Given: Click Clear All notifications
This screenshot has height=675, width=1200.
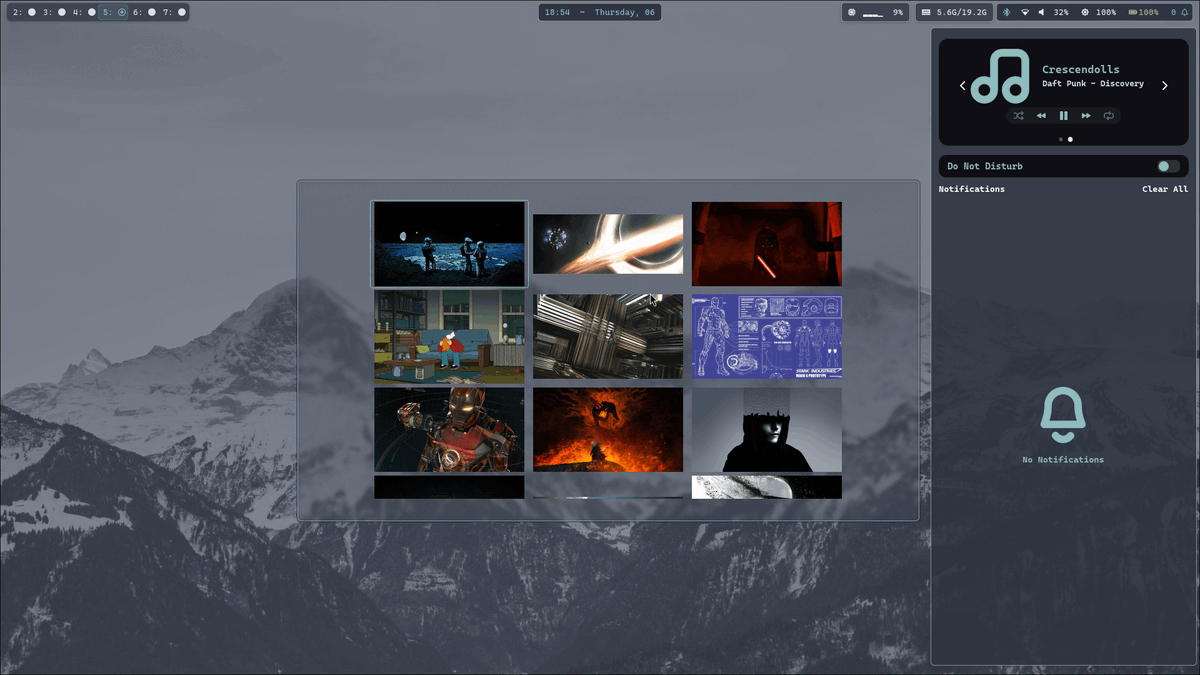Looking at the screenshot, I should click(x=1165, y=189).
